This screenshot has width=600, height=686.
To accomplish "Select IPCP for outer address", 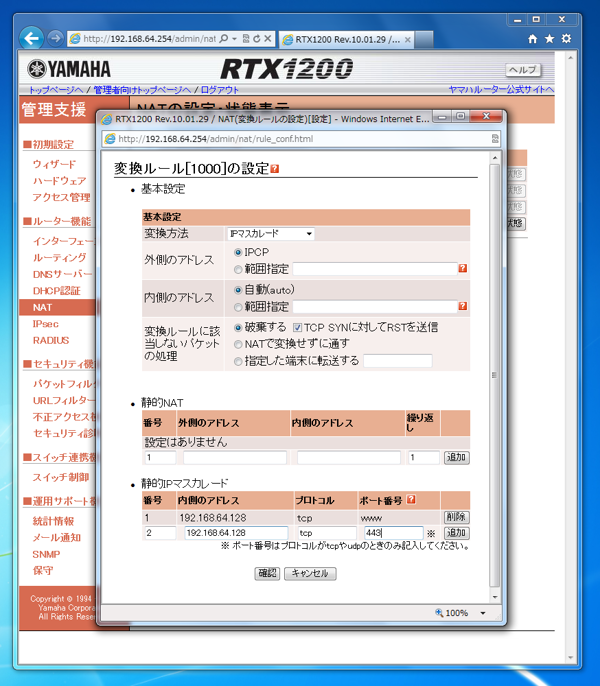I will point(238,252).
